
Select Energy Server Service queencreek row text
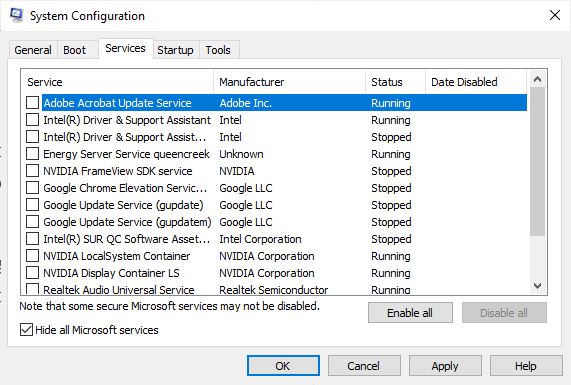(x=126, y=154)
